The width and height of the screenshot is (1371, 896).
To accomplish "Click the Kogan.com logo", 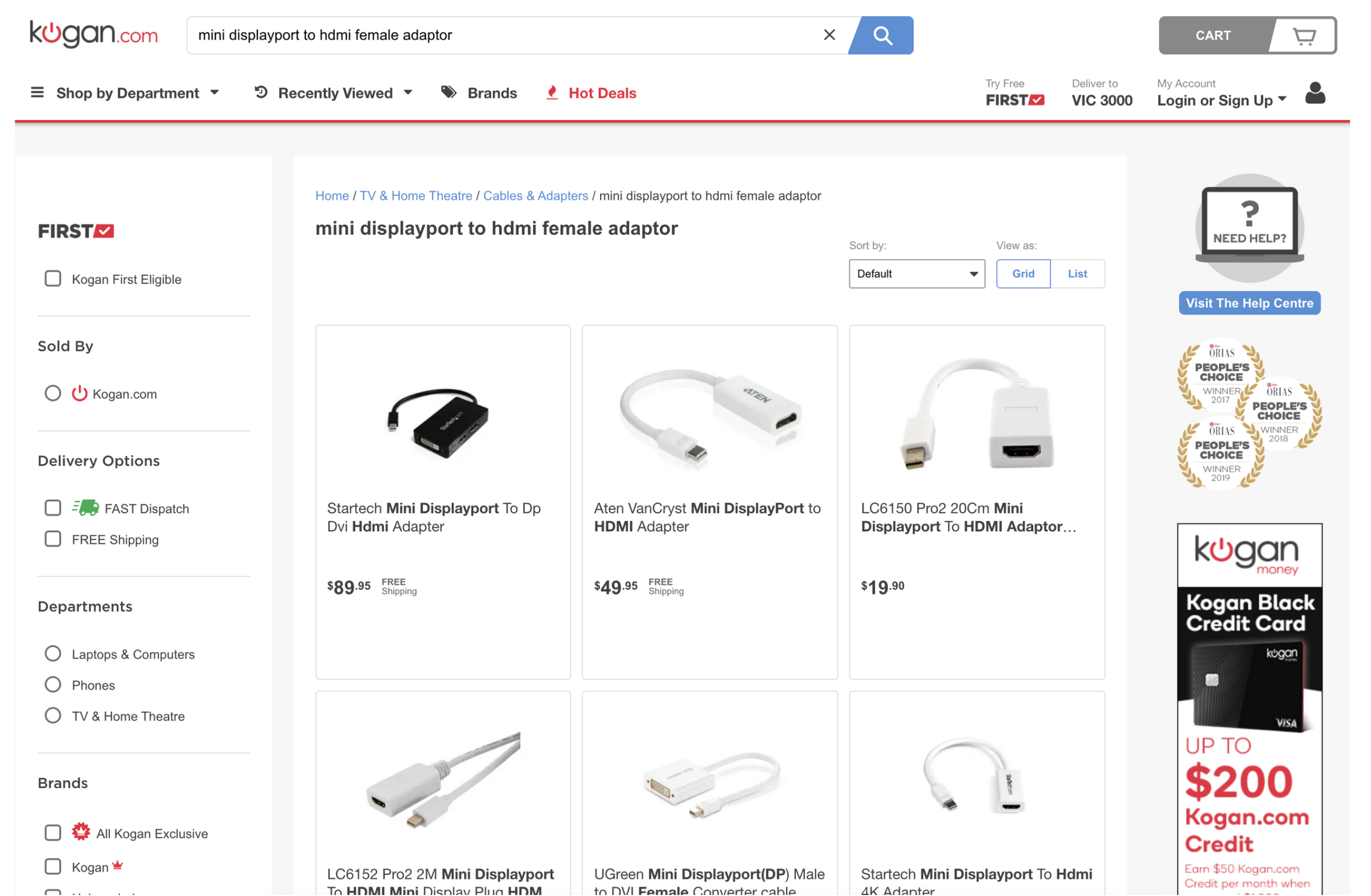I will coord(94,34).
